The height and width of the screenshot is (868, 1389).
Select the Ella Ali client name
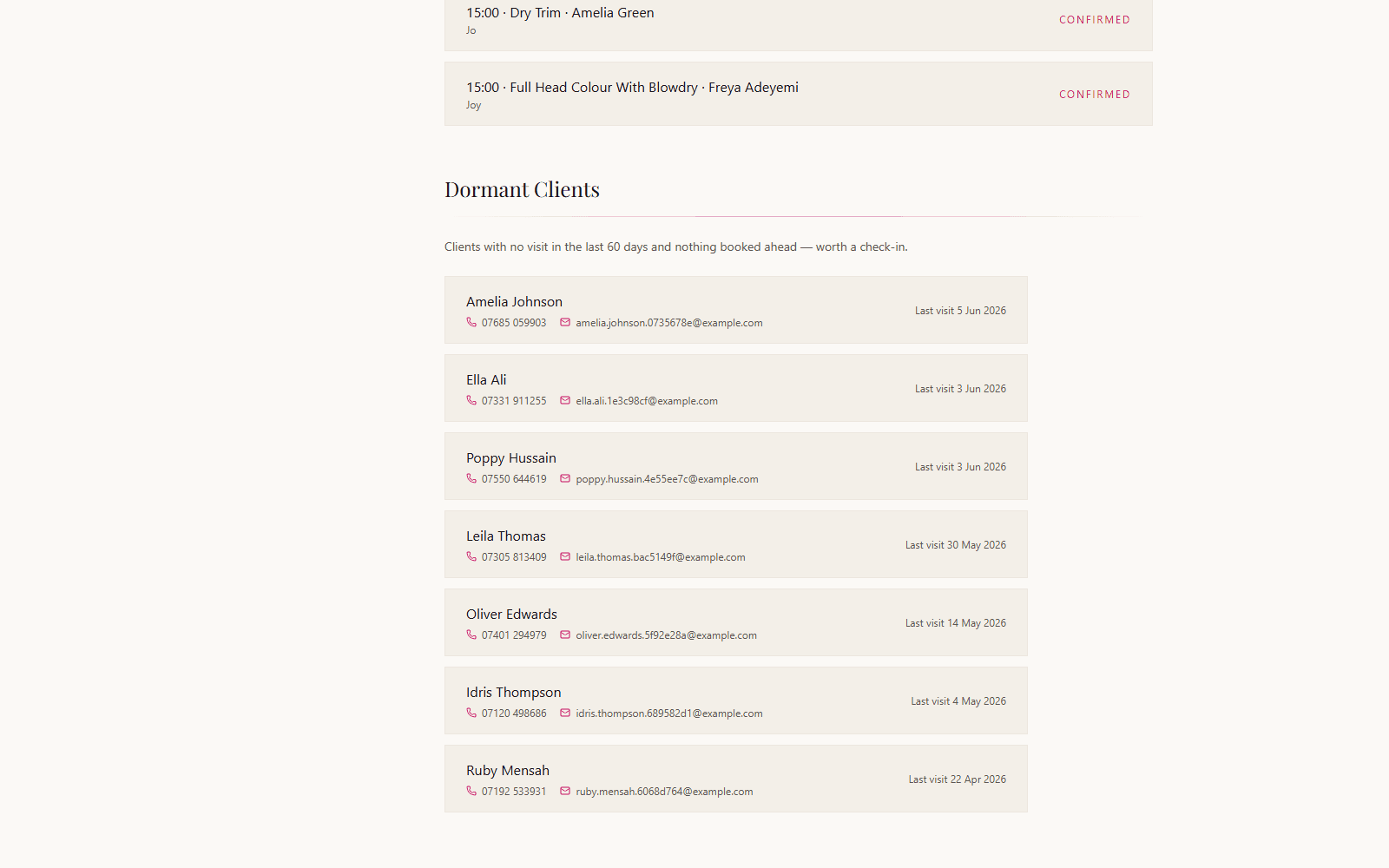click(486, 380)
